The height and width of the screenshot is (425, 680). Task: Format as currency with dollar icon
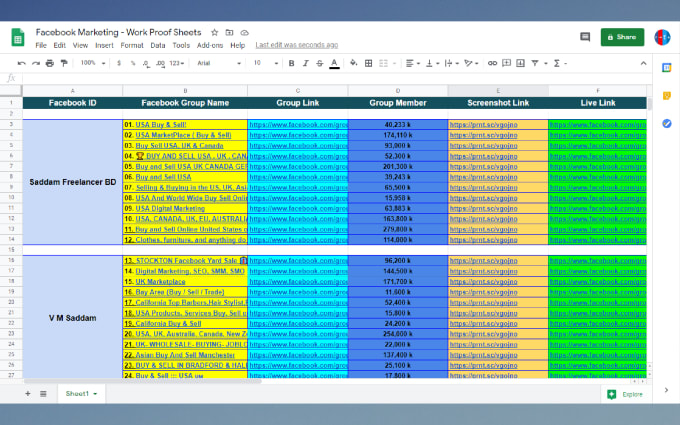(119, 63)
